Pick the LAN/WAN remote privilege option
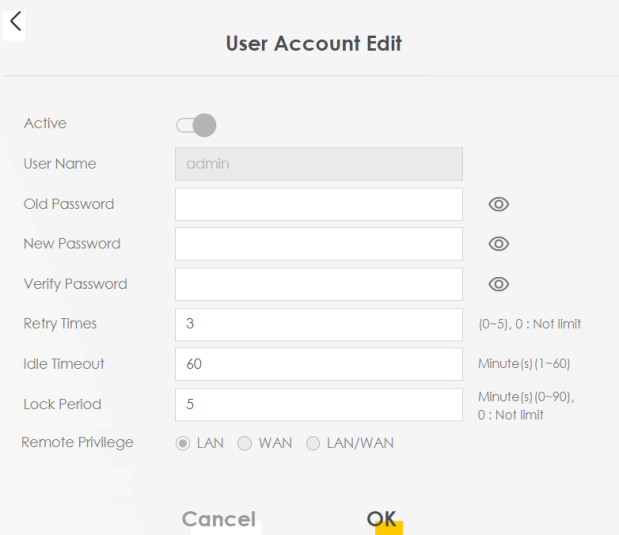This screenshot has width=619, height=535. pos(313,443)
